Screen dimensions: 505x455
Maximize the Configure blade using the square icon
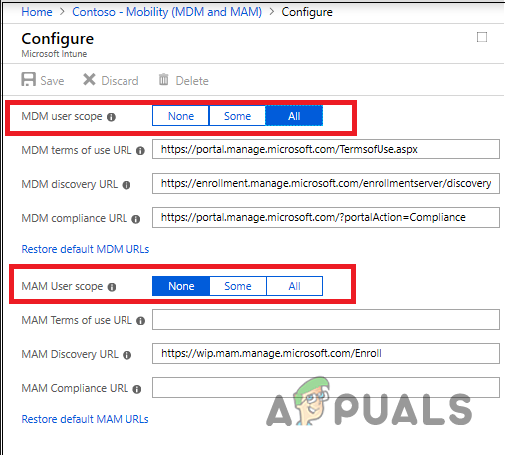coord(482,37)
